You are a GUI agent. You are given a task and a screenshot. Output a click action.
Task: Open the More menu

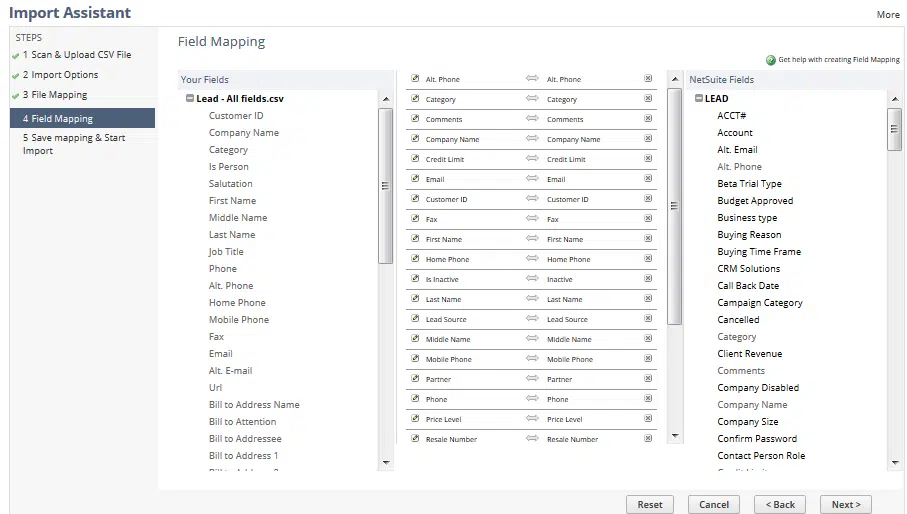(x=888, y=15)
